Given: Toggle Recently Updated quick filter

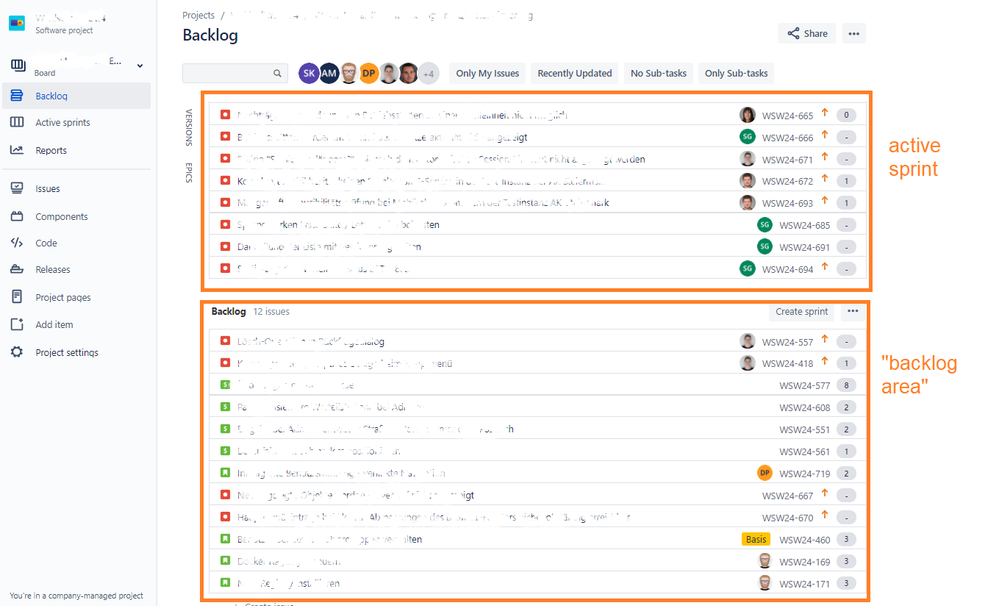Looking at the screenshot, I should [x=575, y=73].
